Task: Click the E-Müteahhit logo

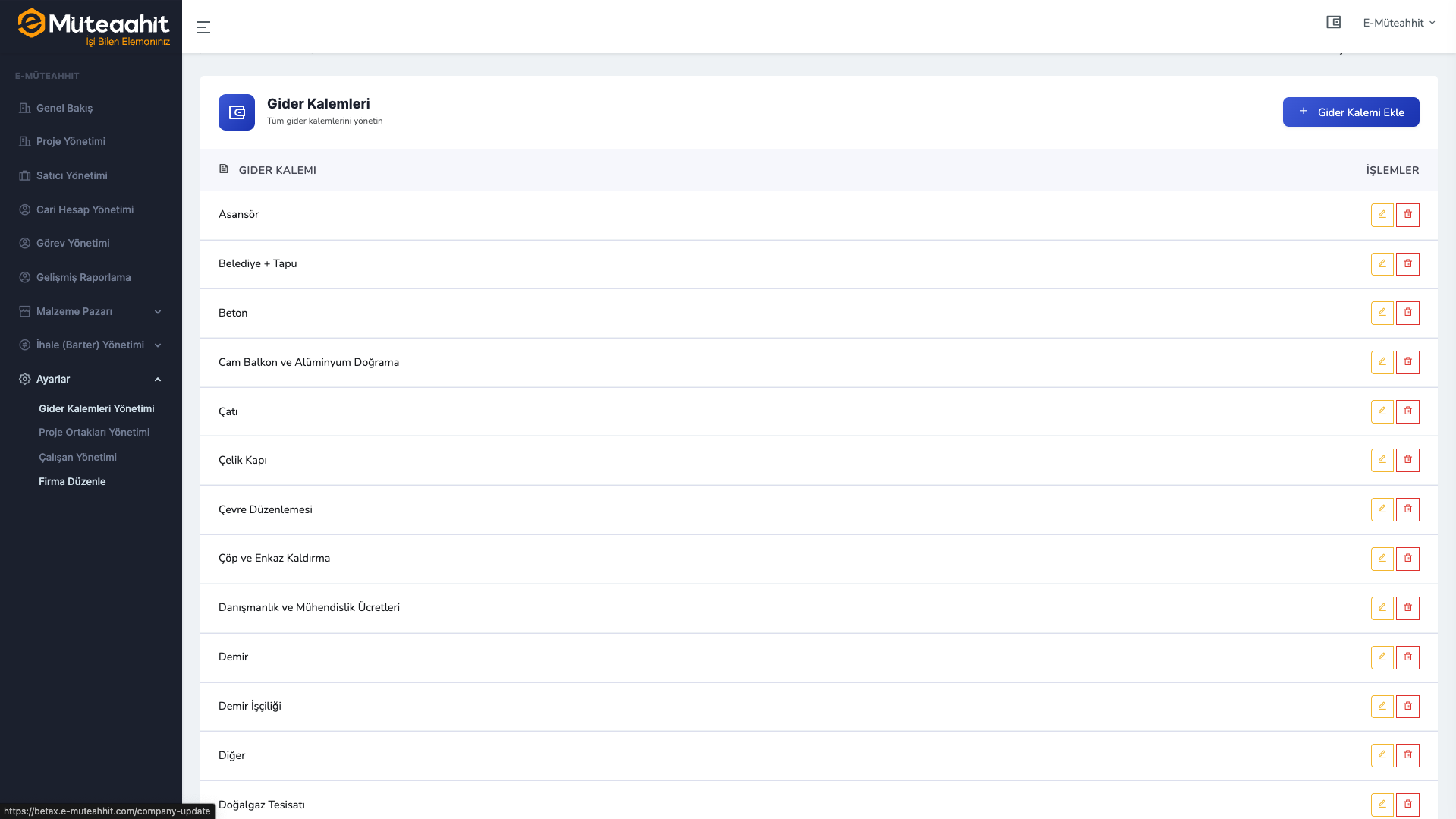Action: 93,27
